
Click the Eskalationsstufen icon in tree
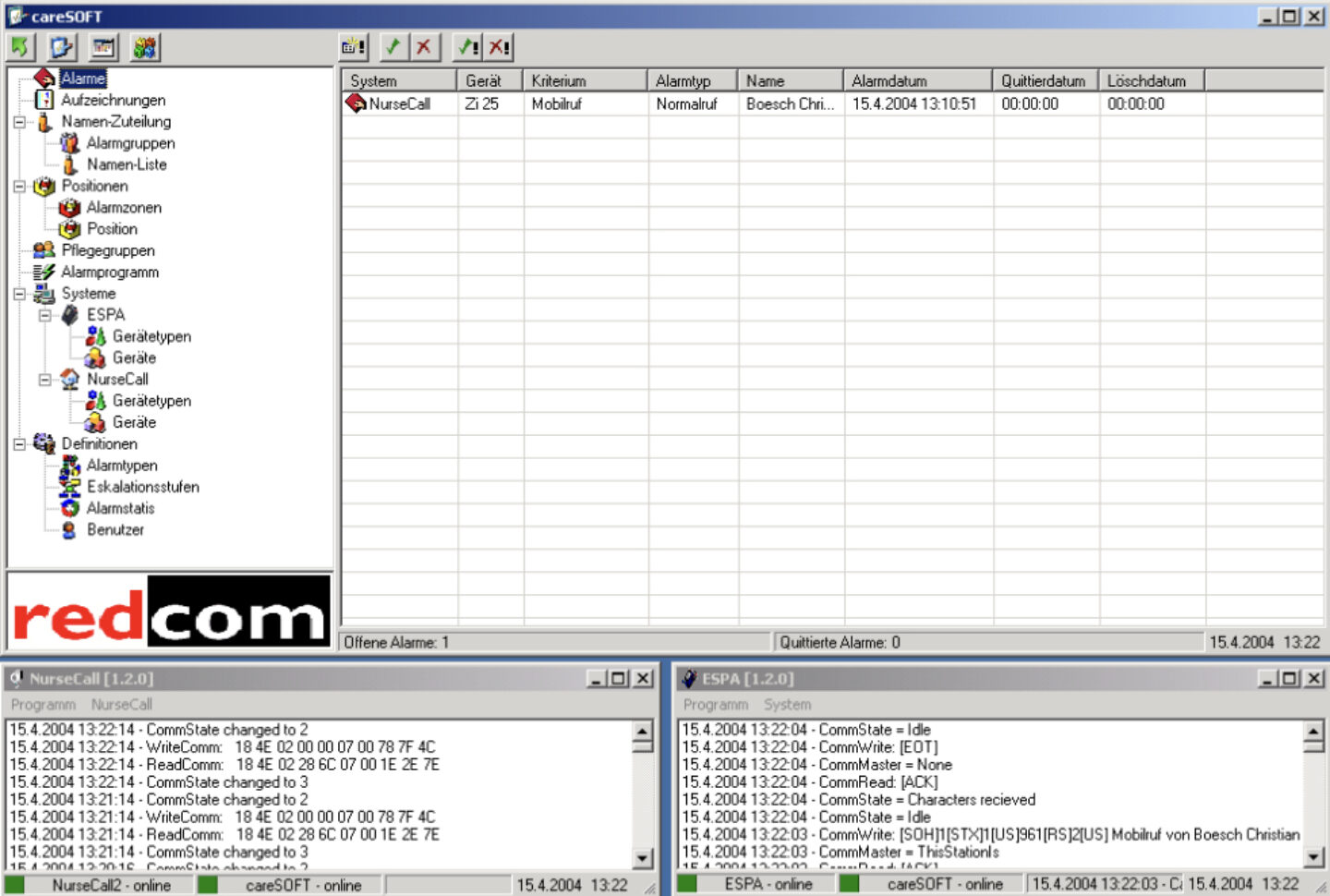[x=69, y=487]
